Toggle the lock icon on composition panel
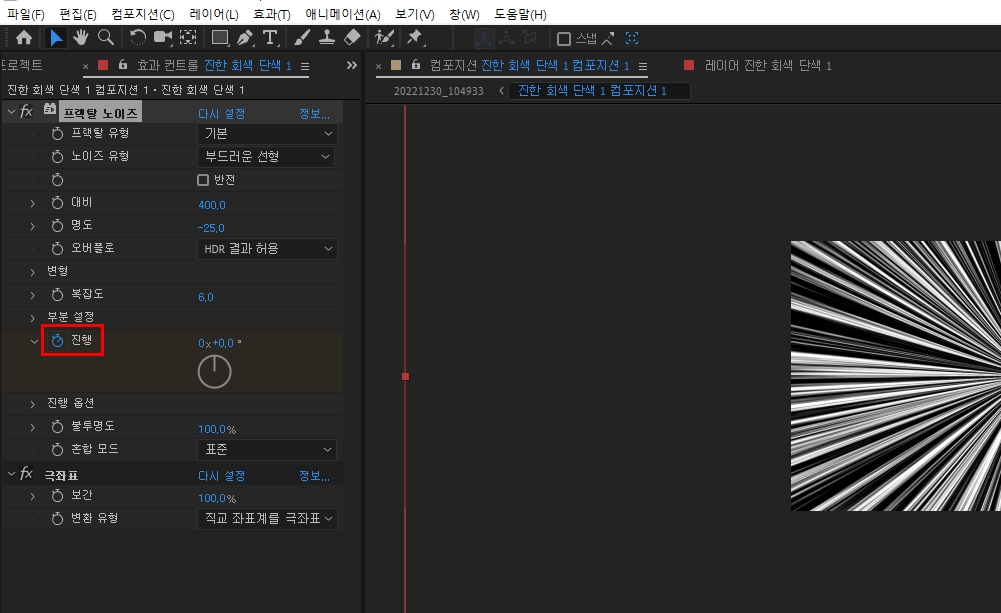1001x613 pixels. pos(416,64)
